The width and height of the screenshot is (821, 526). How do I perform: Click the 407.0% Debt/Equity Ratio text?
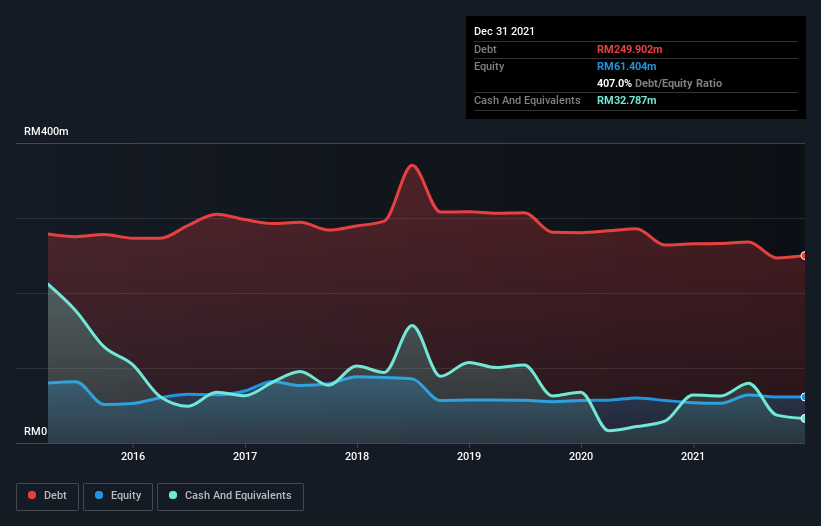point(659,83)
